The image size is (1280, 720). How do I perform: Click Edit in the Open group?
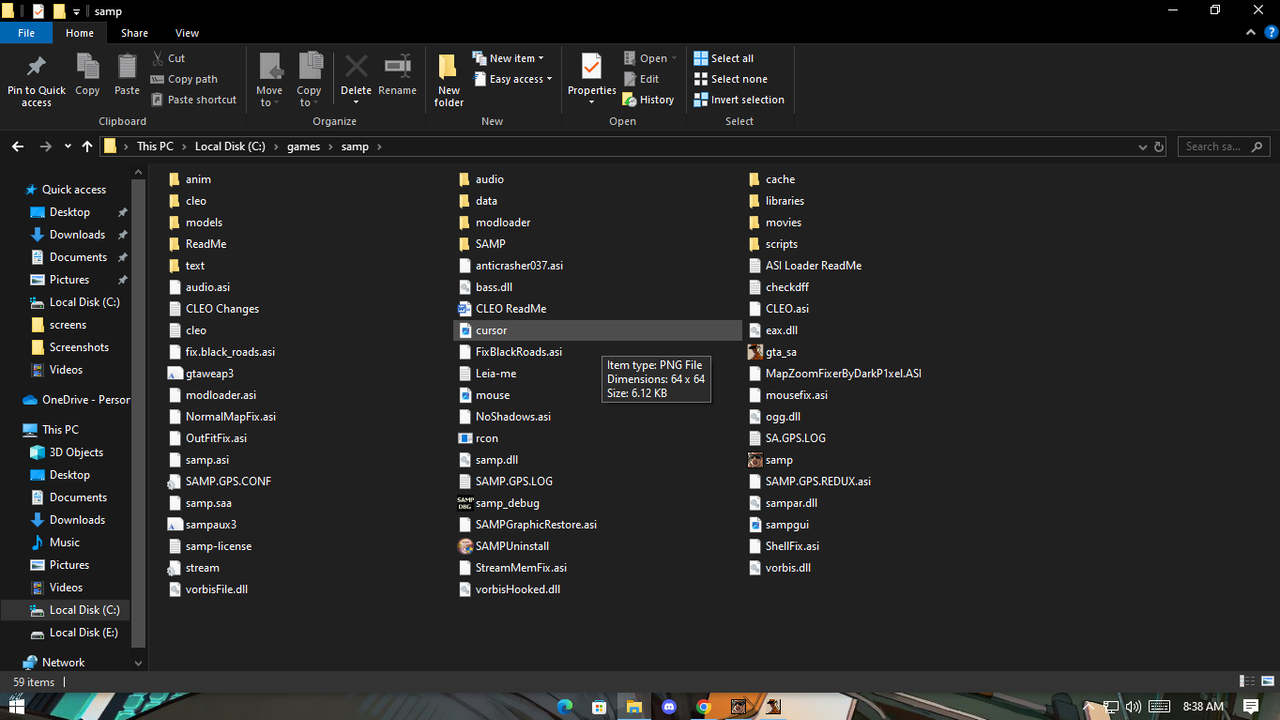(641, 79)
